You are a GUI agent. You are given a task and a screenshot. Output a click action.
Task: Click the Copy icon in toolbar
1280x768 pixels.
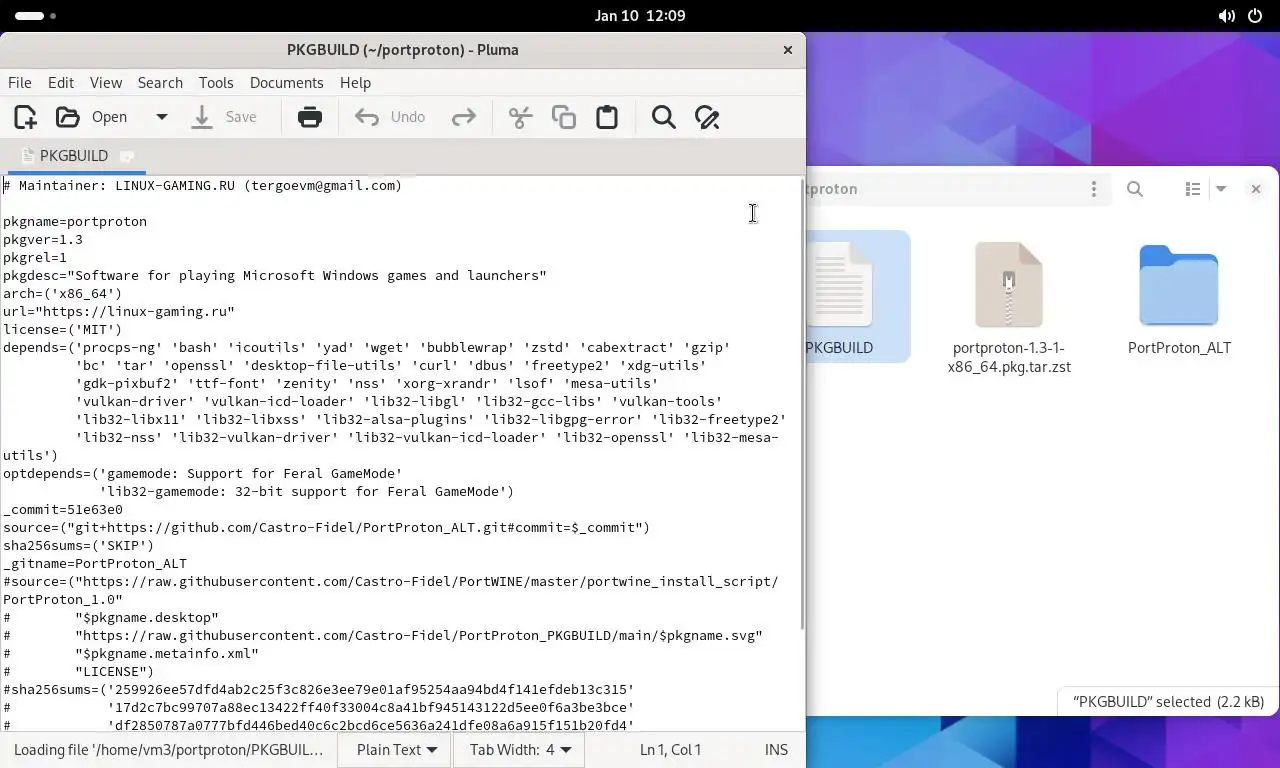pyautogui.click(x=564, y=117)
